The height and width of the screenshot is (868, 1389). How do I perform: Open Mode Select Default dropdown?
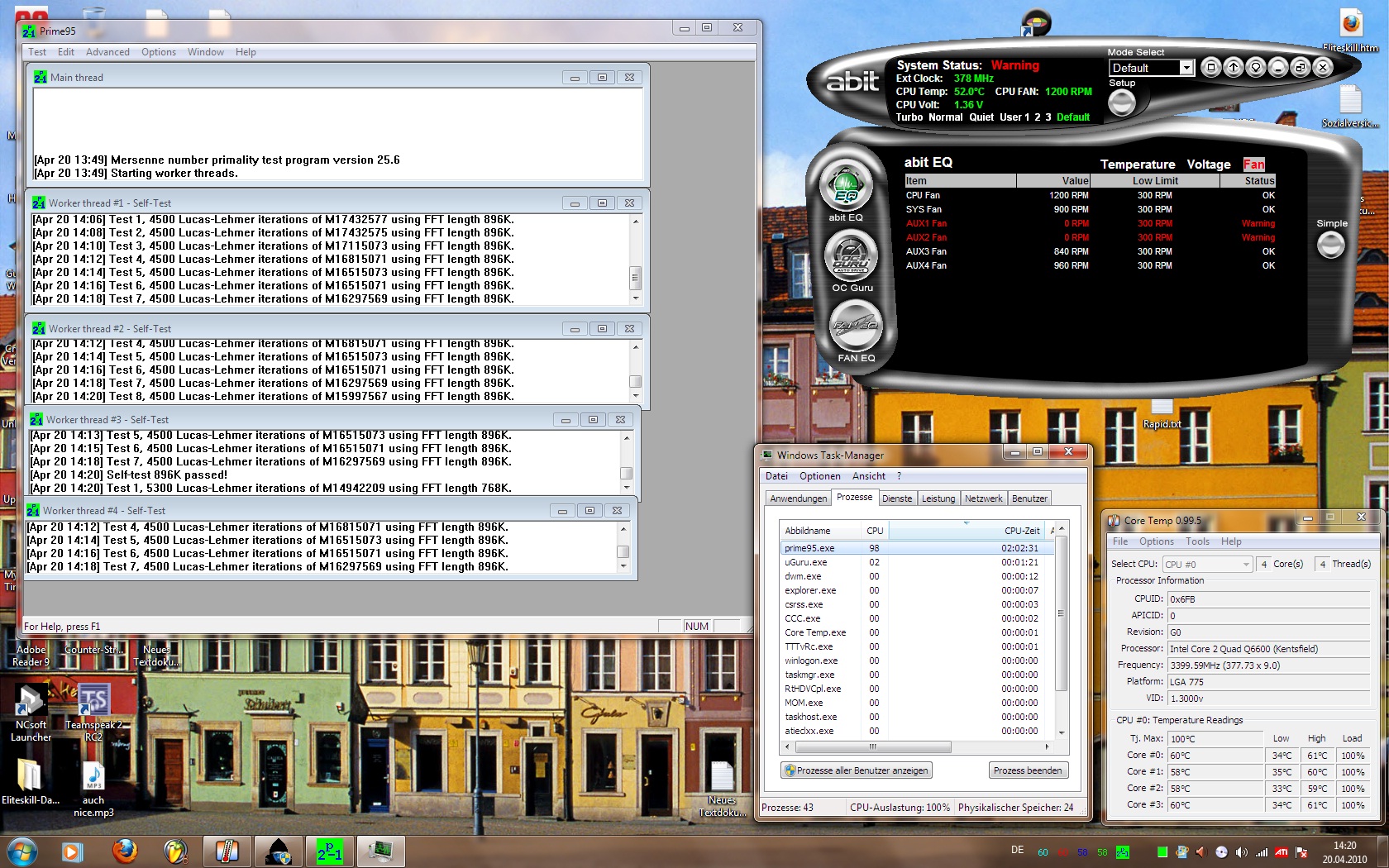[1151, 68]
